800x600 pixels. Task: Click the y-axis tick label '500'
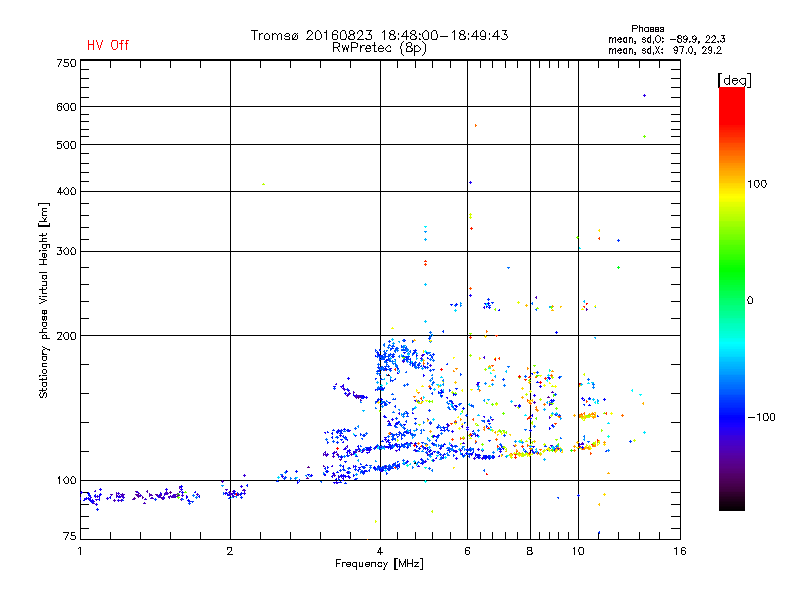click(x=66, y=145)
